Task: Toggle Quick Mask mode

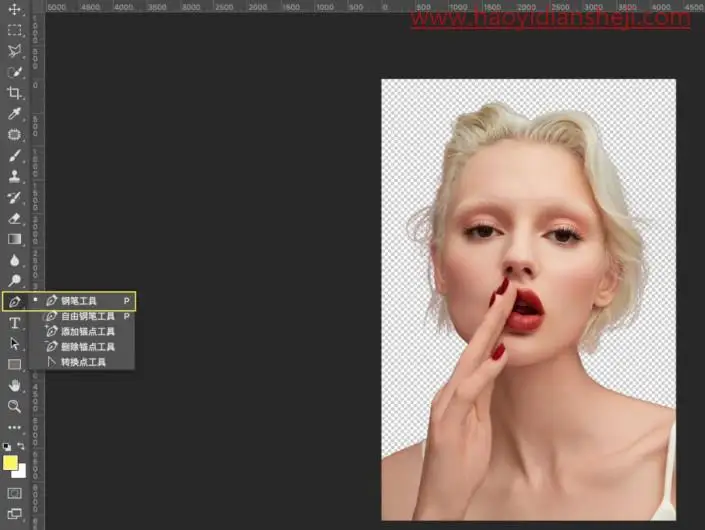Action: click(x=14, y=493)
